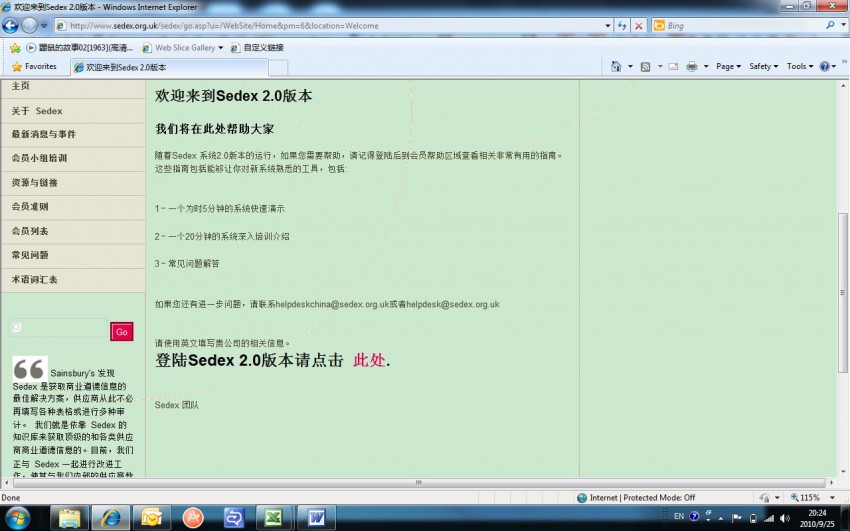Expand command bar overflow chevron
This screenshot has height=531, width=850.
click(x=844, y=61)
